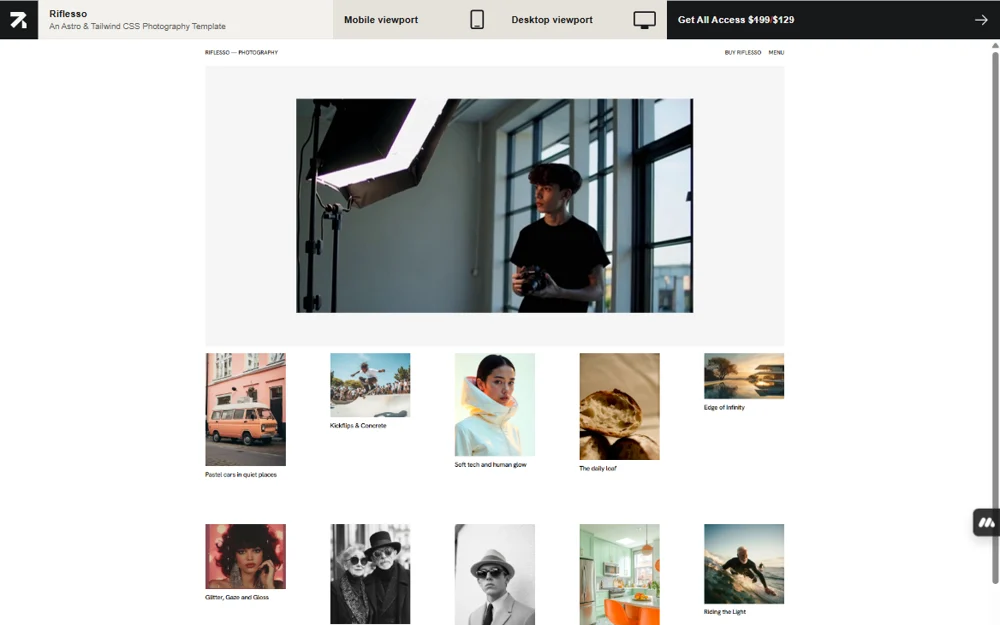Open the sunset infinity pool photo

tap(744, 376)
